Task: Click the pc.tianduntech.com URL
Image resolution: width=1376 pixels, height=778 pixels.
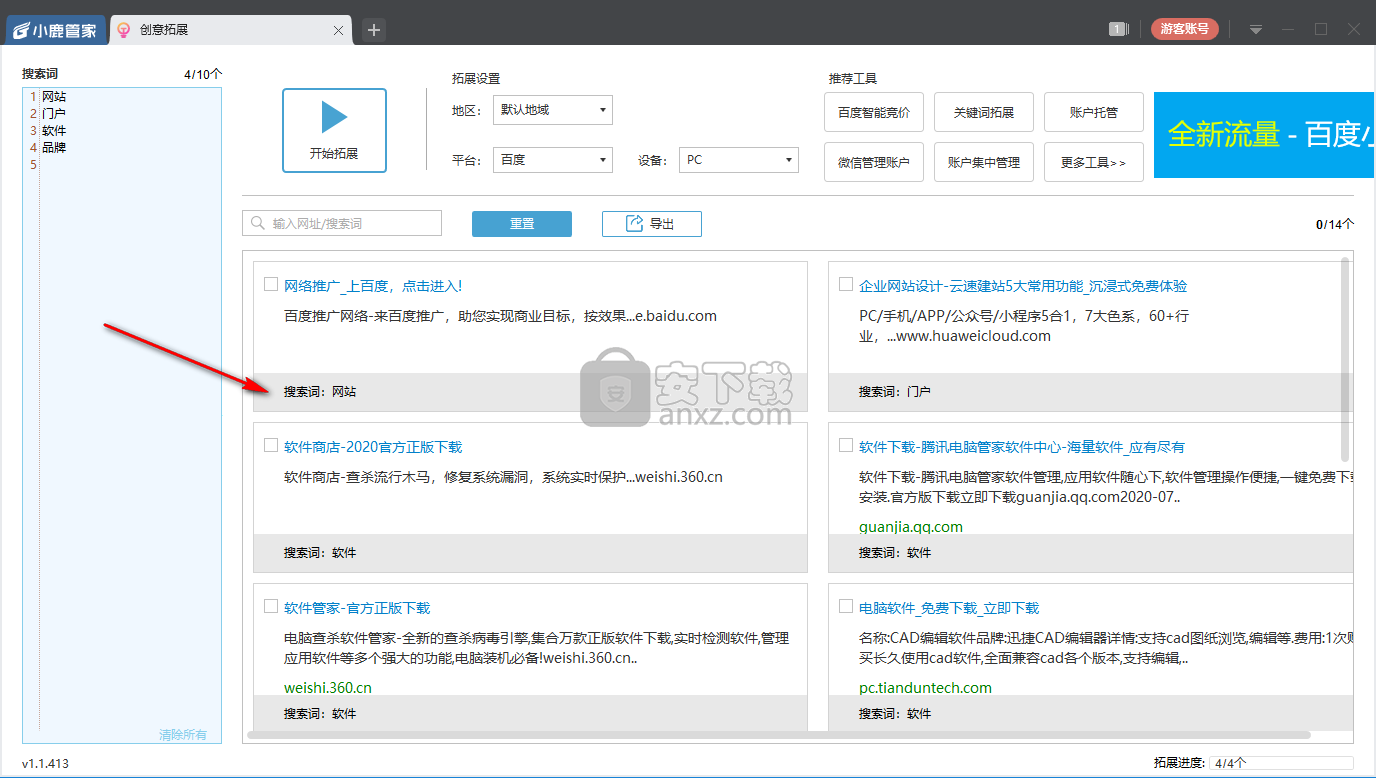Action: [x=926, y=688]
